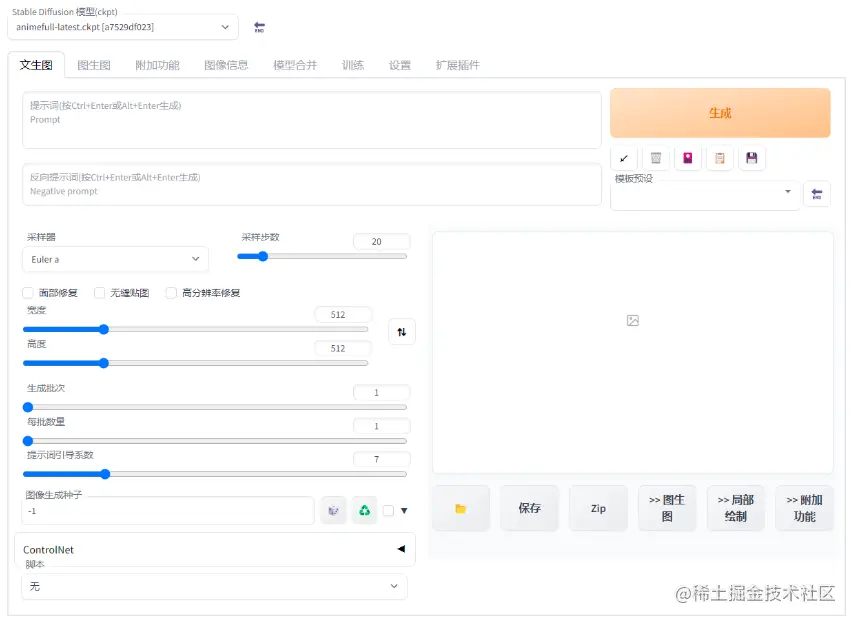Click the 高度 value box 512
The image size is (854, 622).
pos(343,349)
